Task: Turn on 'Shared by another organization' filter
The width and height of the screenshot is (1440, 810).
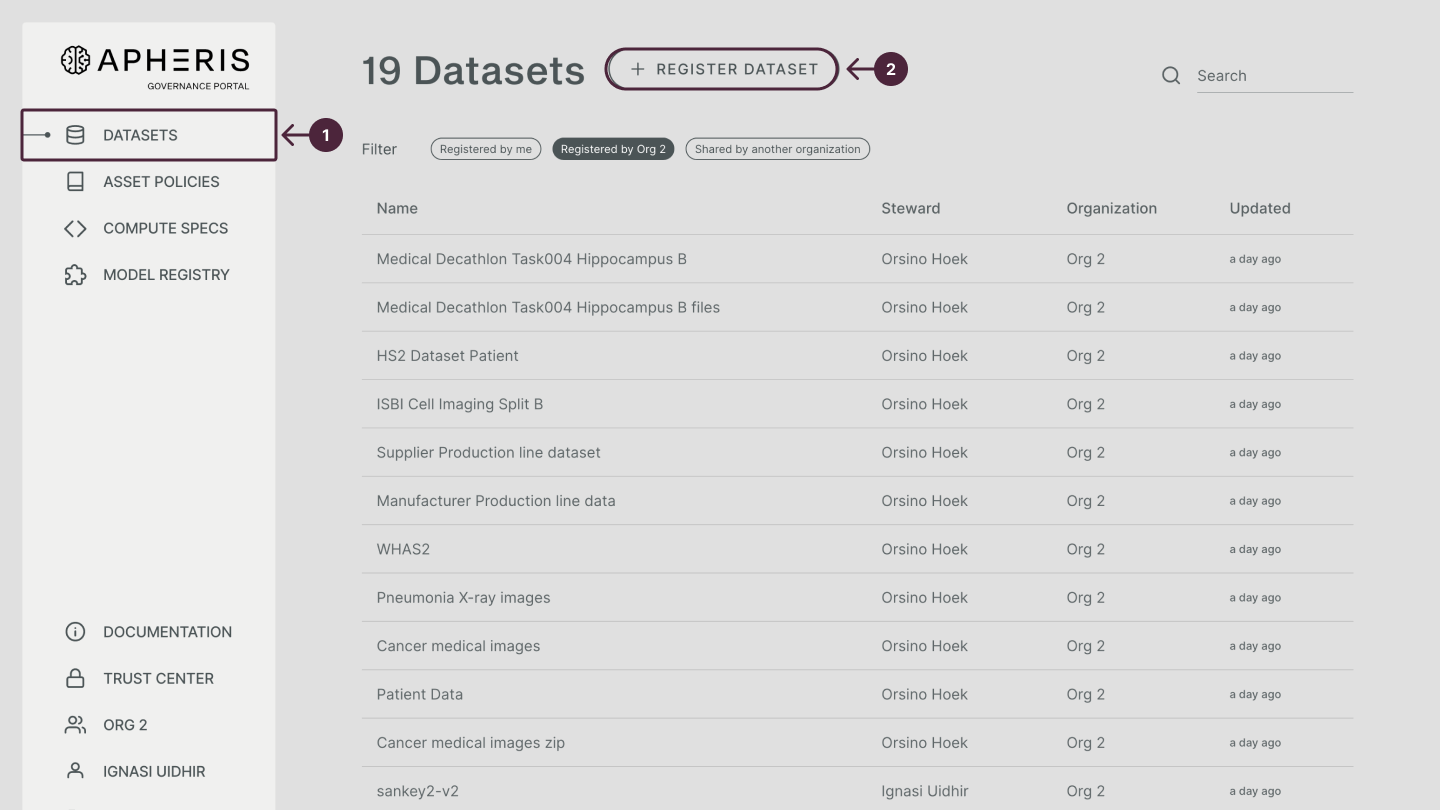Action: [x=777, y=148]
